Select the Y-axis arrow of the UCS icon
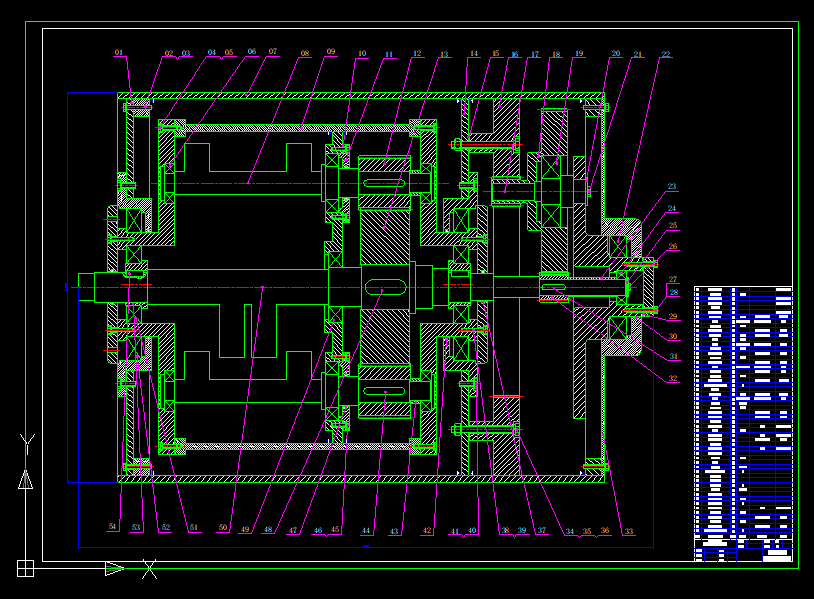 click(x=26, y=483)
